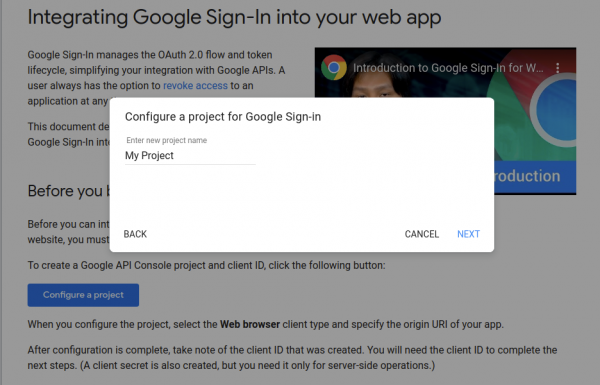Click the dialog title 'Configure a project for Google Sign-in'
This screenshot has height=385, width=600.
coord(223,116)
